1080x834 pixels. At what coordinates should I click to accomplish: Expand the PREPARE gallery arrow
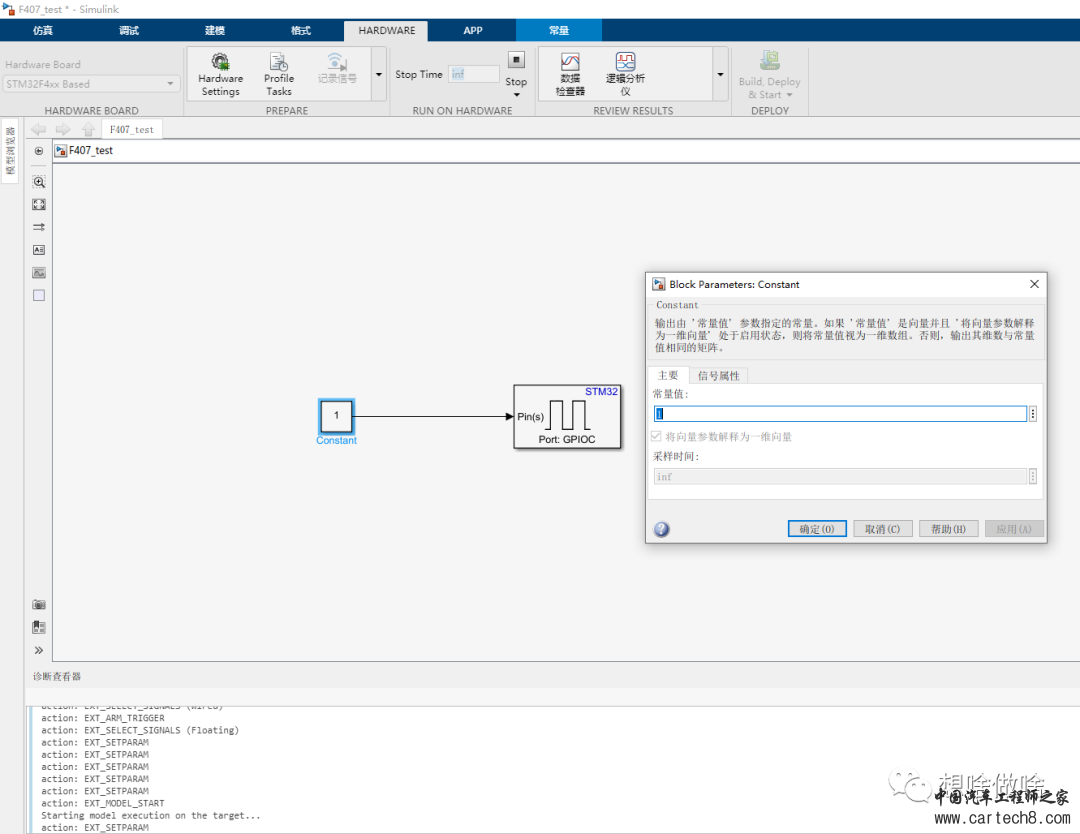379,74
